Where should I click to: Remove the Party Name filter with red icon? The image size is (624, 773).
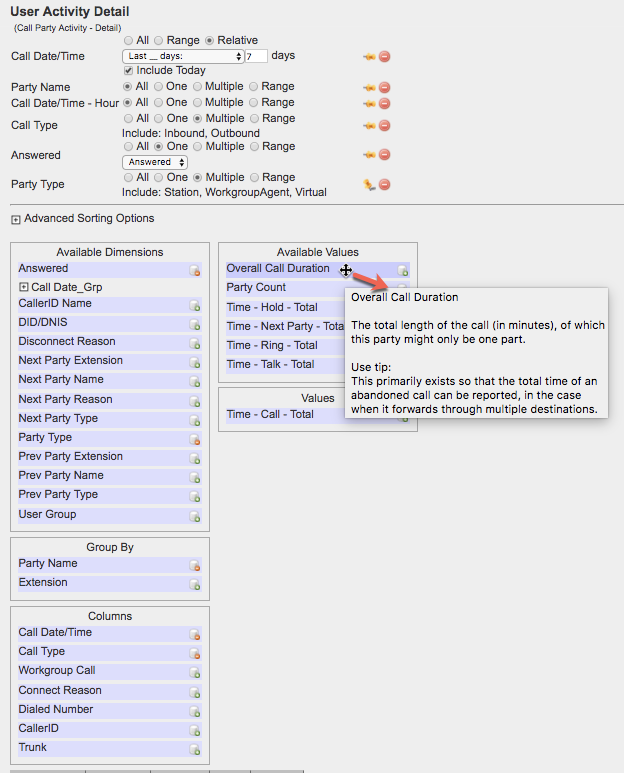(384, 88)
